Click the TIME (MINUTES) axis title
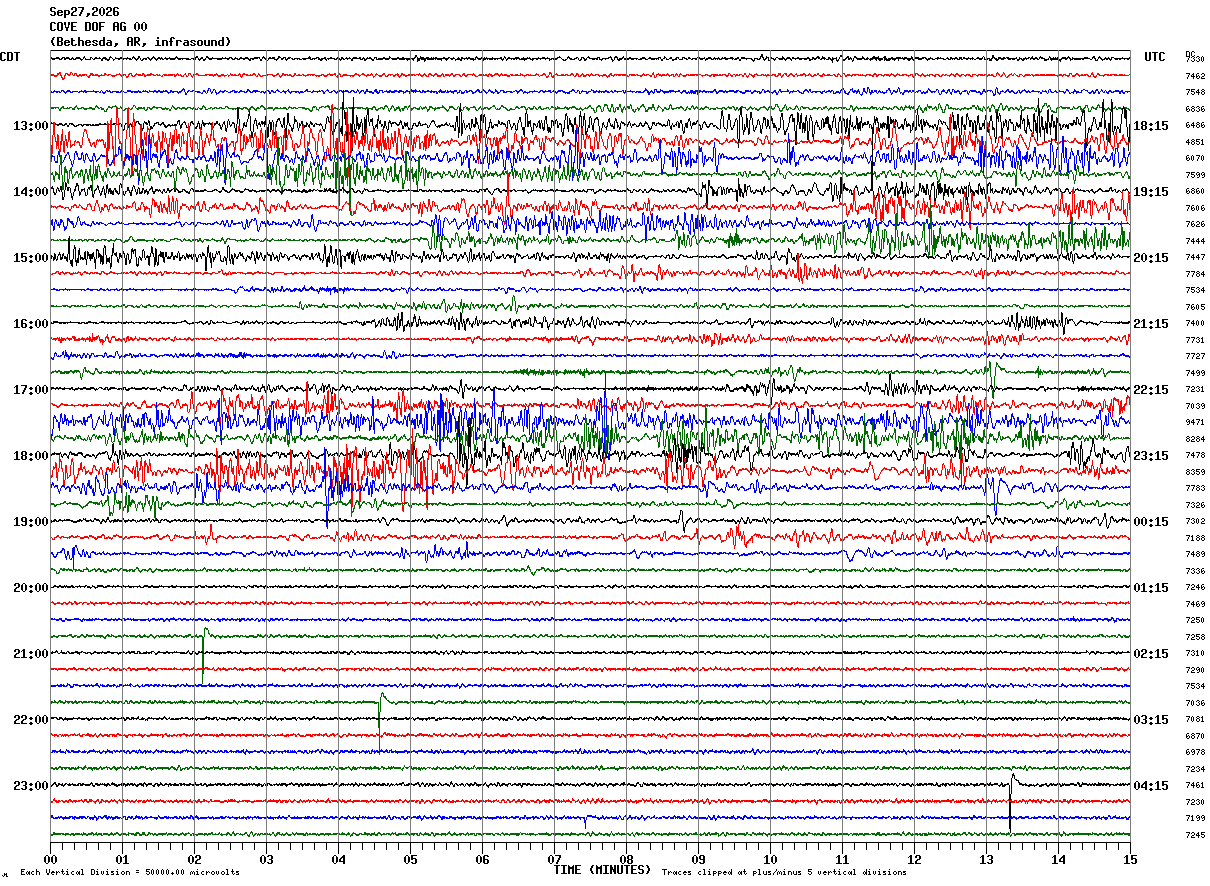Screen dimensions: 1210x886 tap(602, 870)
